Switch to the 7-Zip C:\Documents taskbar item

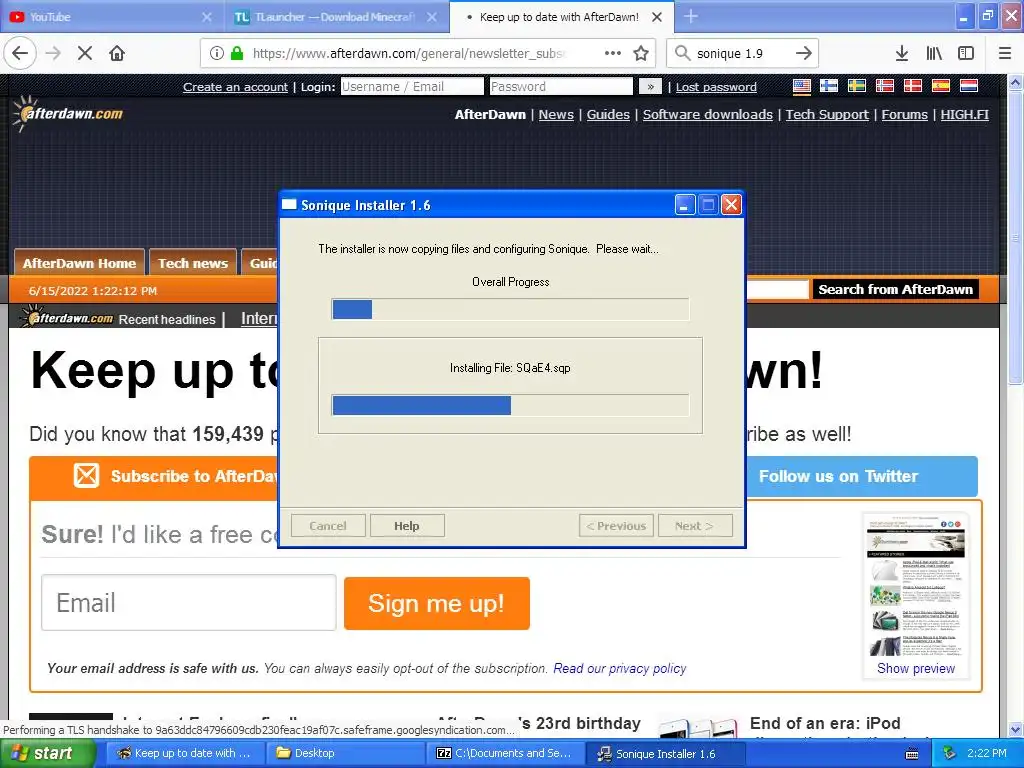pos(505,753)
